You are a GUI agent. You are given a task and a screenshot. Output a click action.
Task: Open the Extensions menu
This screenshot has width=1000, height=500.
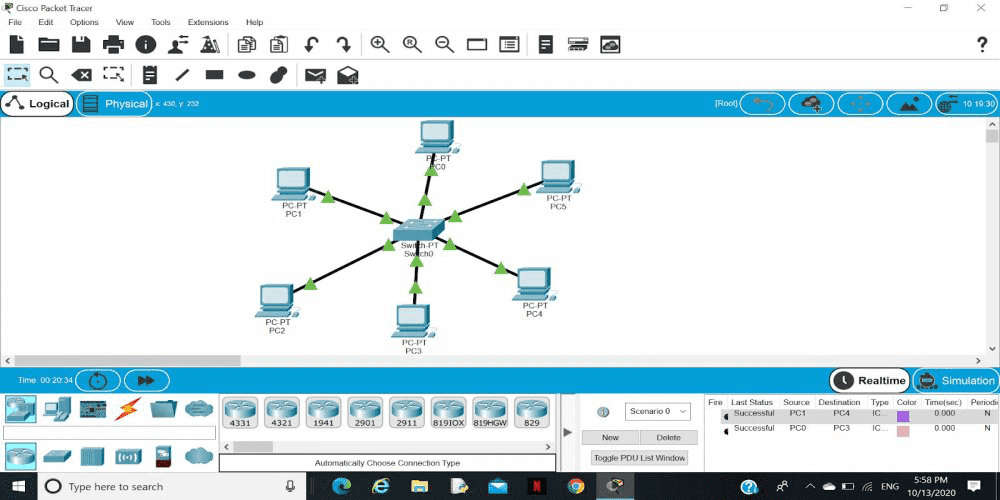click(208, 22)
